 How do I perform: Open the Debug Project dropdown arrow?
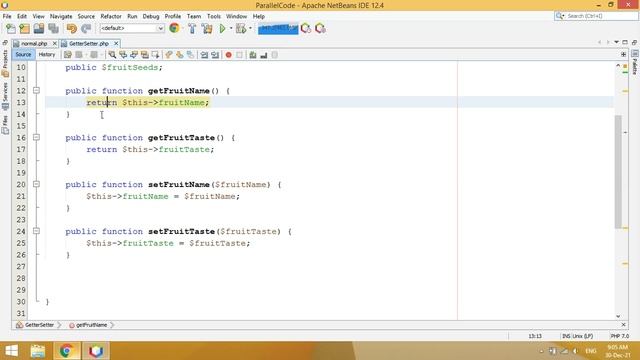250,29
